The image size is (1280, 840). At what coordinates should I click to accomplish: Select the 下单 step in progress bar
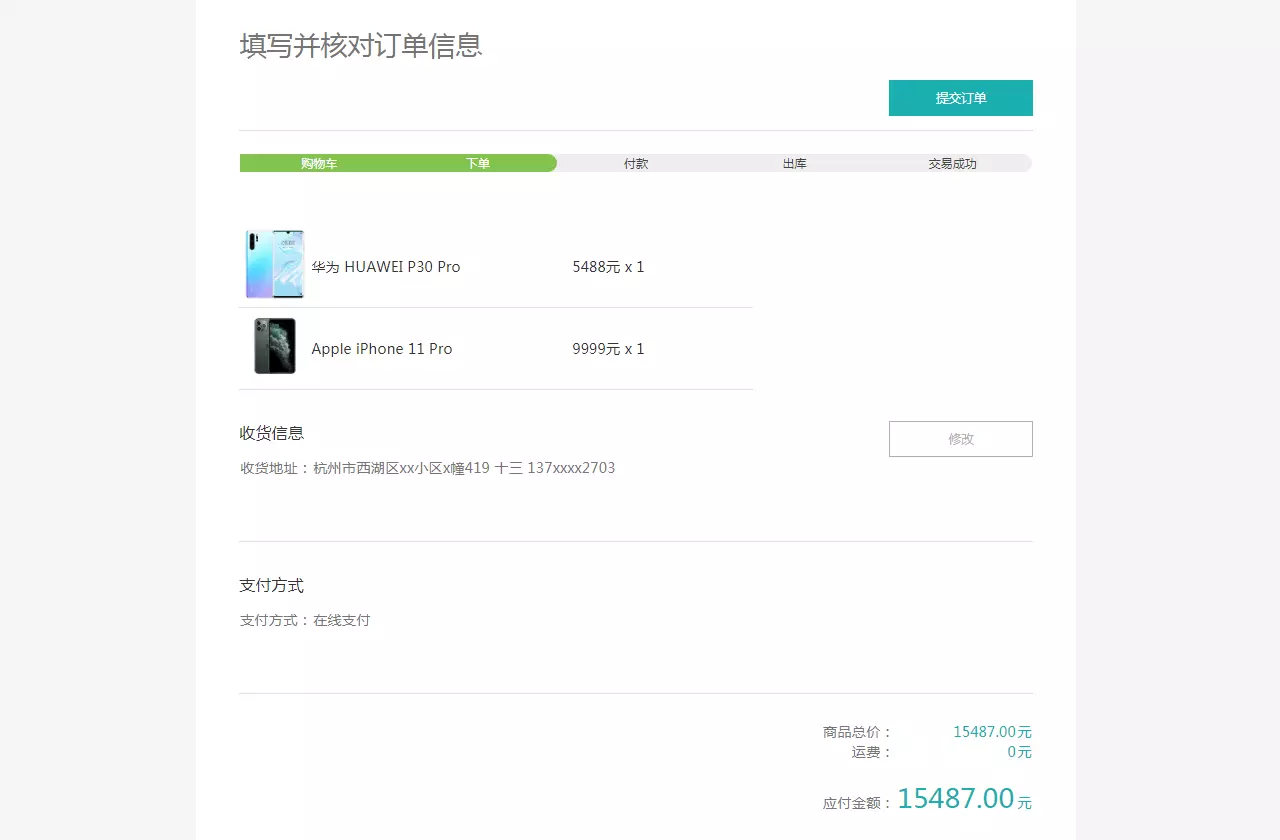click(478, 162)
